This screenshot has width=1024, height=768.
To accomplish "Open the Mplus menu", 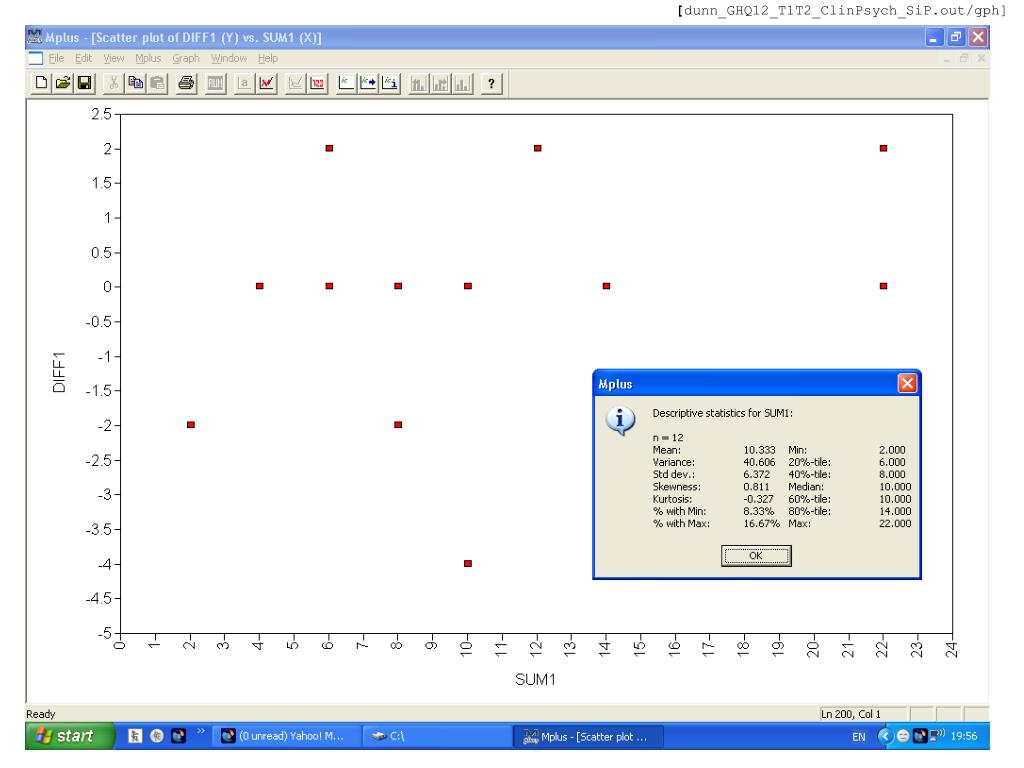I will 148,58.
